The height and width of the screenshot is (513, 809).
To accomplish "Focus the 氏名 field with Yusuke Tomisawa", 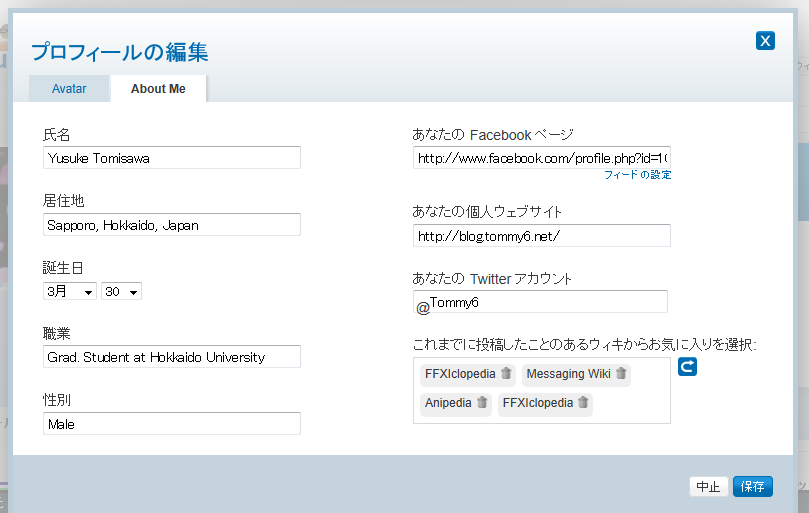I will (172, 158).
